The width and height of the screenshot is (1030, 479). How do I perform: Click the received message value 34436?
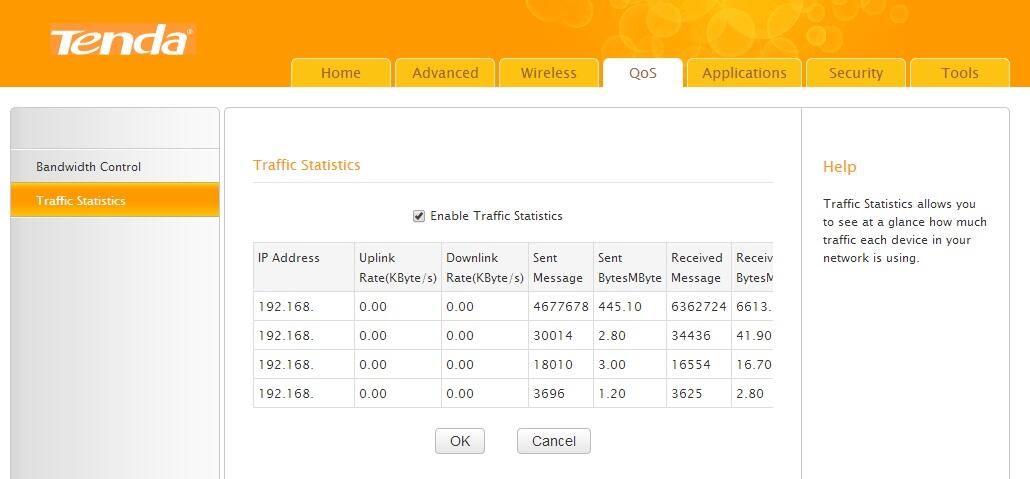click(x=690, y=336)
